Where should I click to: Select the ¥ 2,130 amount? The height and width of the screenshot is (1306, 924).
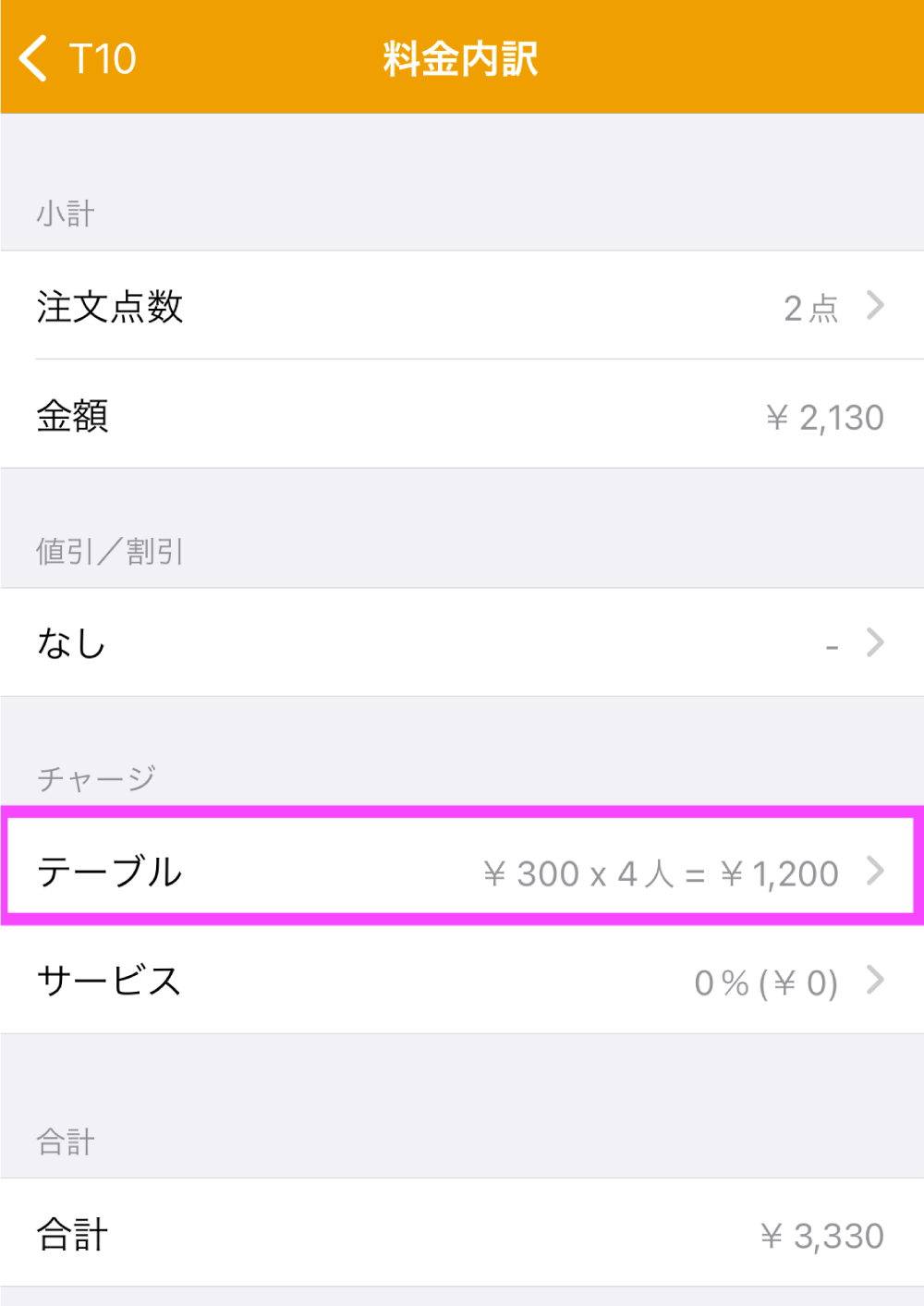click(824, 418)
